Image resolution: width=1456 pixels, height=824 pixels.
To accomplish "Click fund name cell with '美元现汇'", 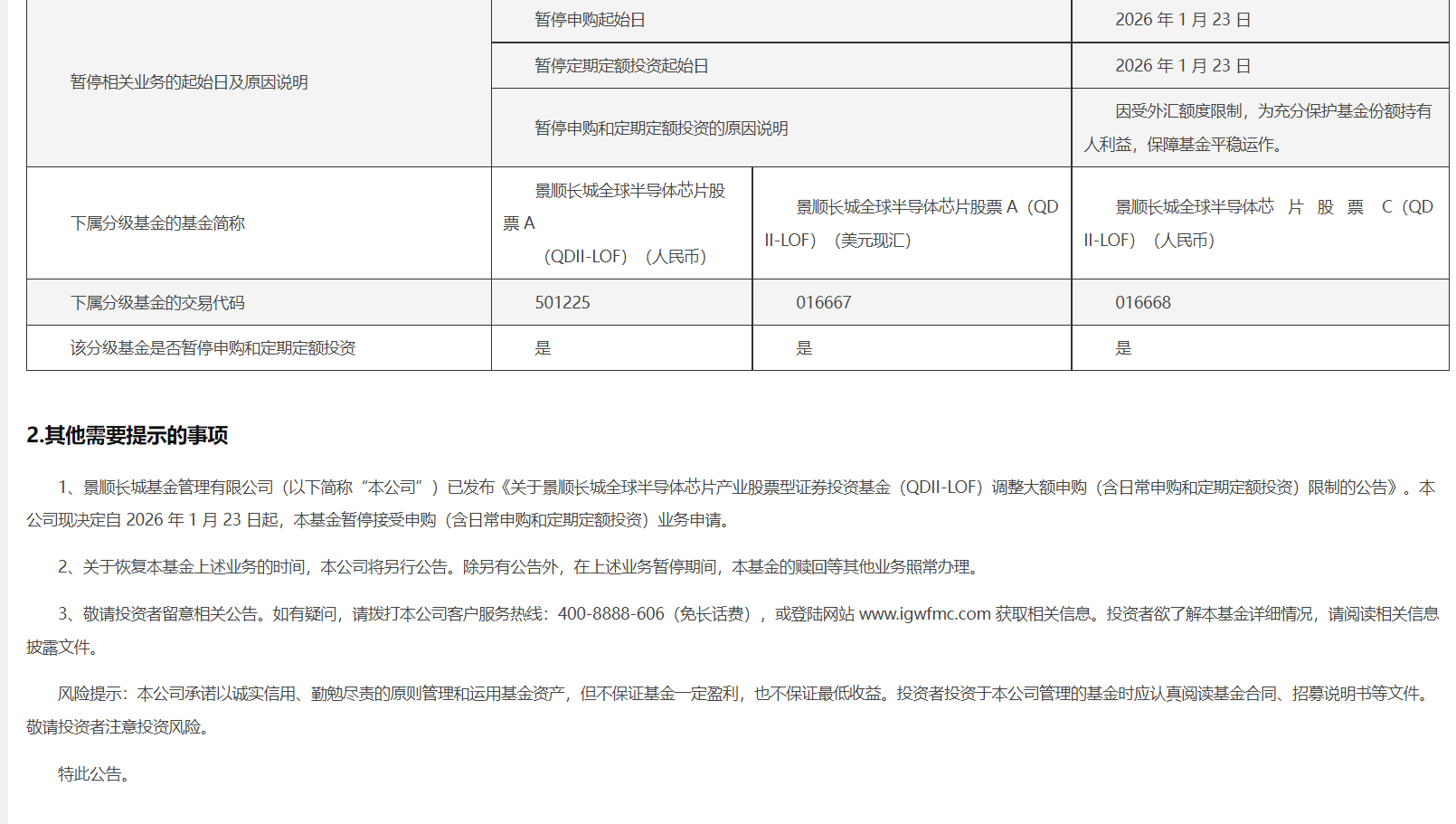I will tap(912, 223).
